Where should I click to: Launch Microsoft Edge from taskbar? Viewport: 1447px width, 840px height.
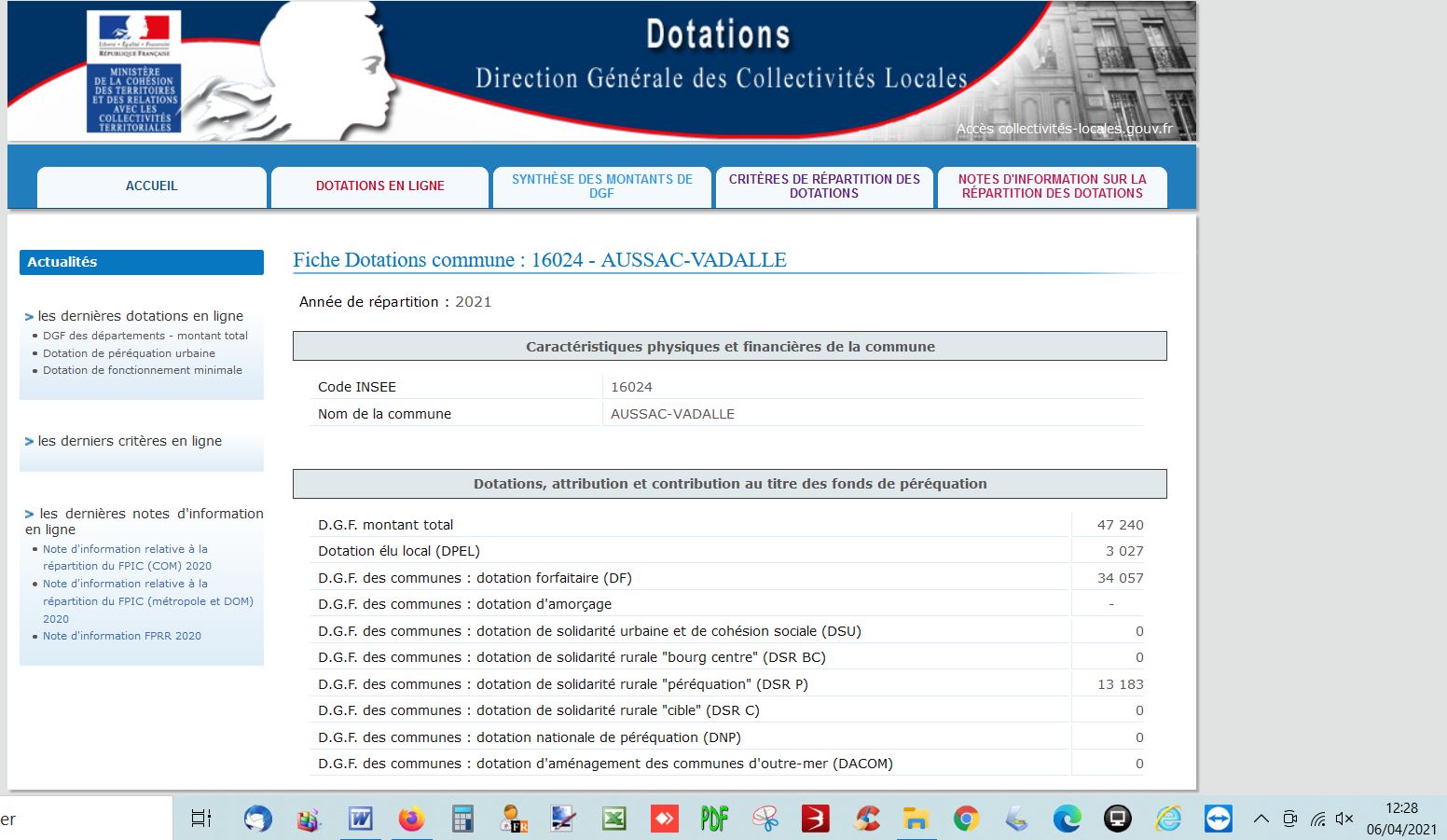click(x=1067, y=819)
